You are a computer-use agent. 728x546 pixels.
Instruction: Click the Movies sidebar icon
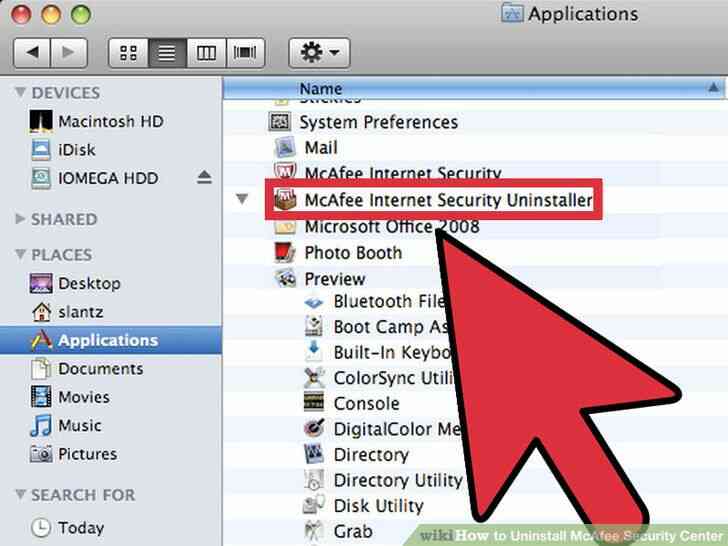tap(41, 397)
